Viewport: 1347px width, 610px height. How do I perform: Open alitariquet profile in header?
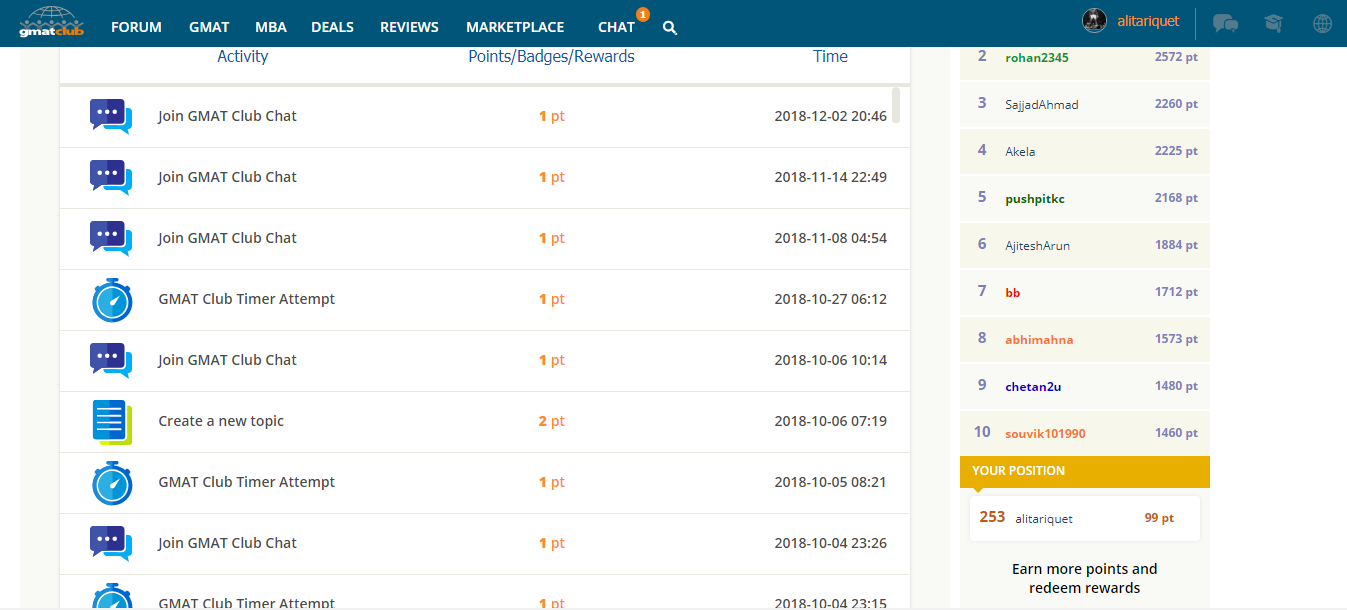tap(1148, 21)
